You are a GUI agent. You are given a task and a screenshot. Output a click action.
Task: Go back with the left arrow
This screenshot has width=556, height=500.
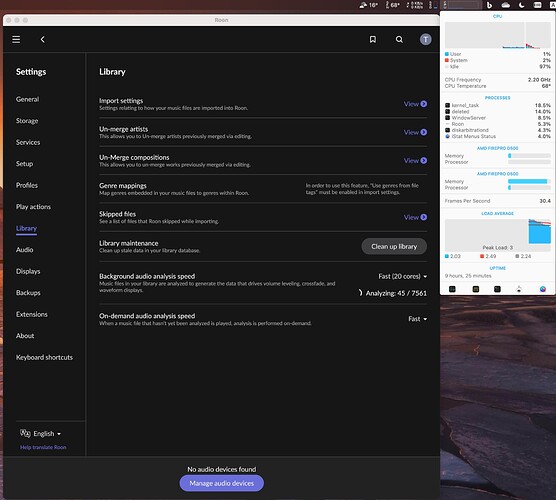[x=43, y=39]
